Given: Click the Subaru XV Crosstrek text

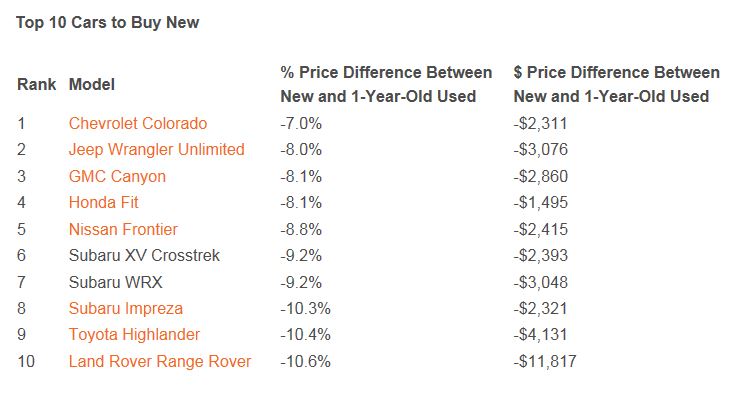Looking at the screenshot, I should click(x=144, y=255).
